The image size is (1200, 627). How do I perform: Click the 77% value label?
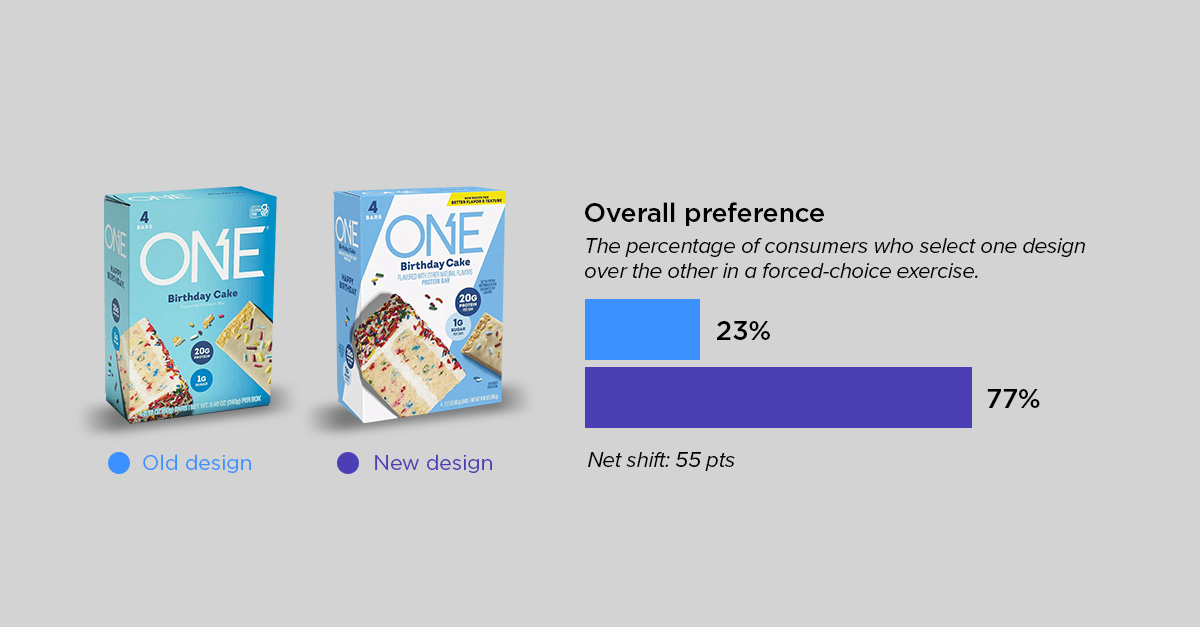[x=1013, y=399]
